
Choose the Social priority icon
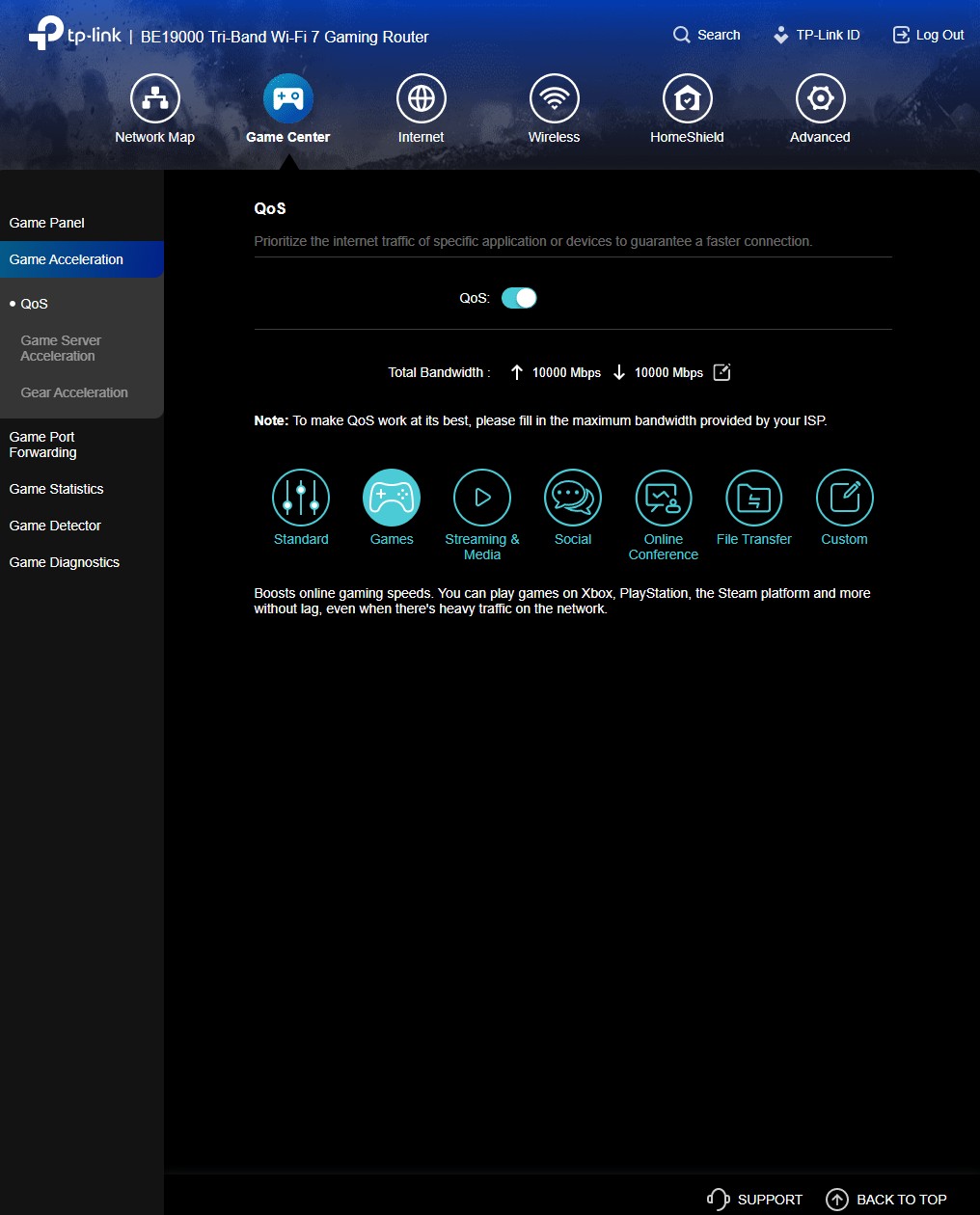pos(573,498)
